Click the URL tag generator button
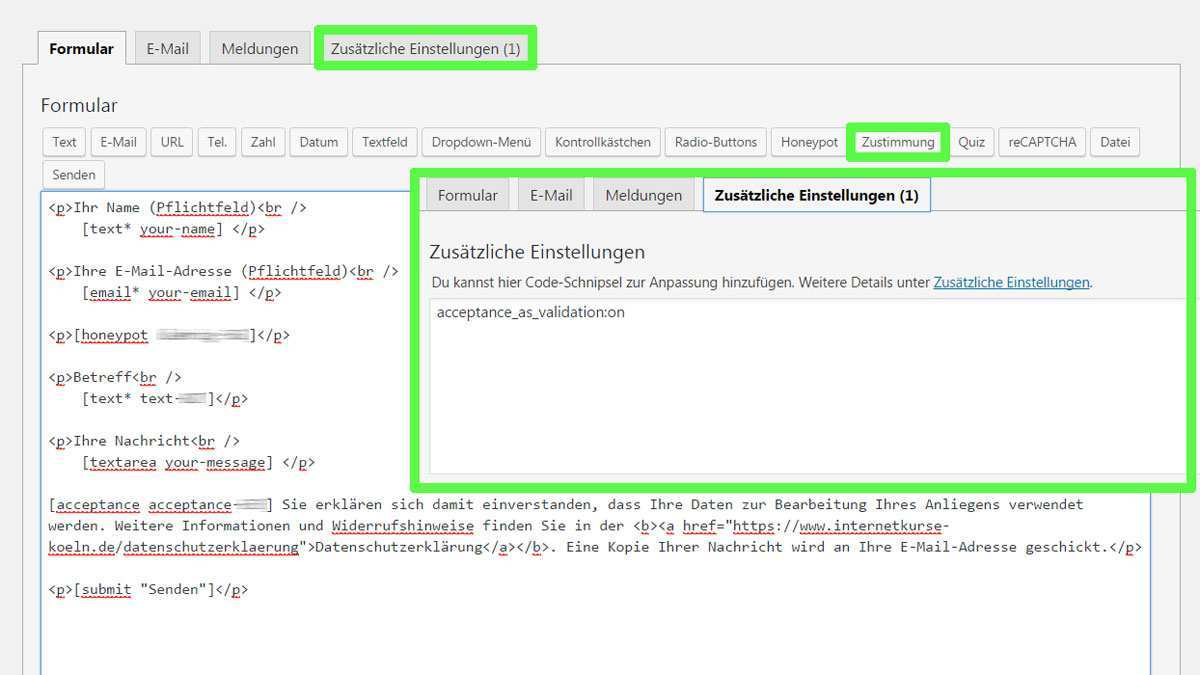The height and width of the screenshot is (675, 1200). tap(172, 142)
